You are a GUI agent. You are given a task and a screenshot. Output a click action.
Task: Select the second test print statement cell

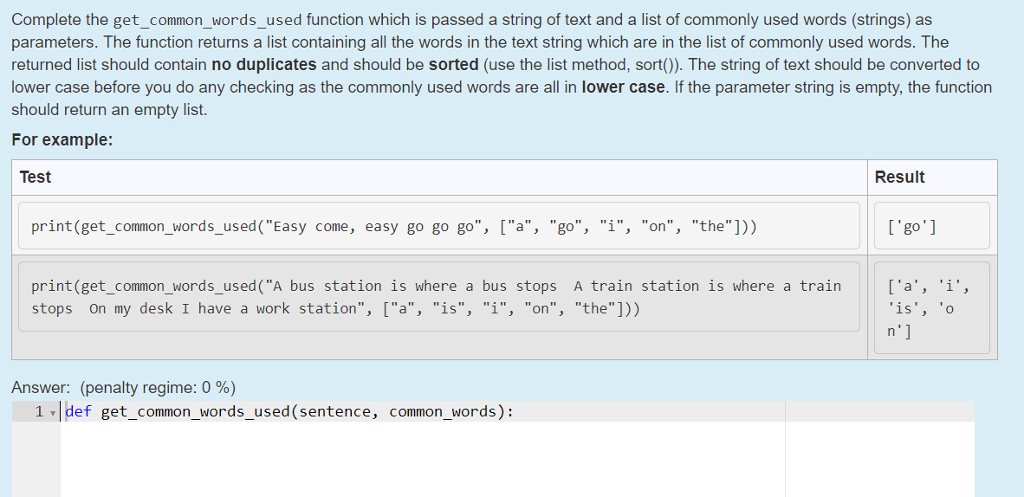click(x=439, y=297)
